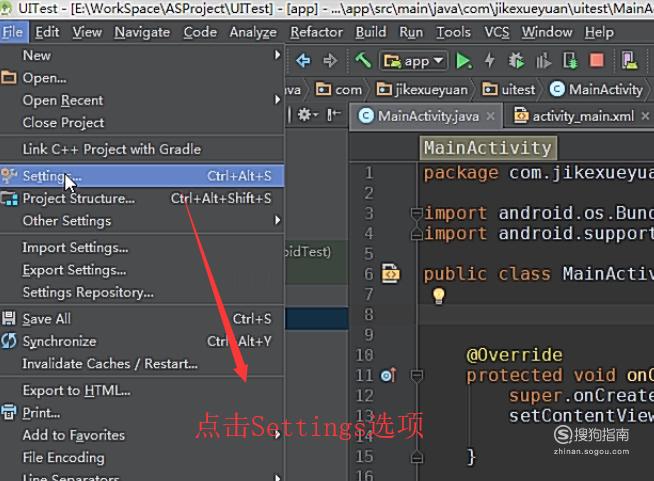Click the MainActivity structure label in editor
654x481 pixels.
488,148
